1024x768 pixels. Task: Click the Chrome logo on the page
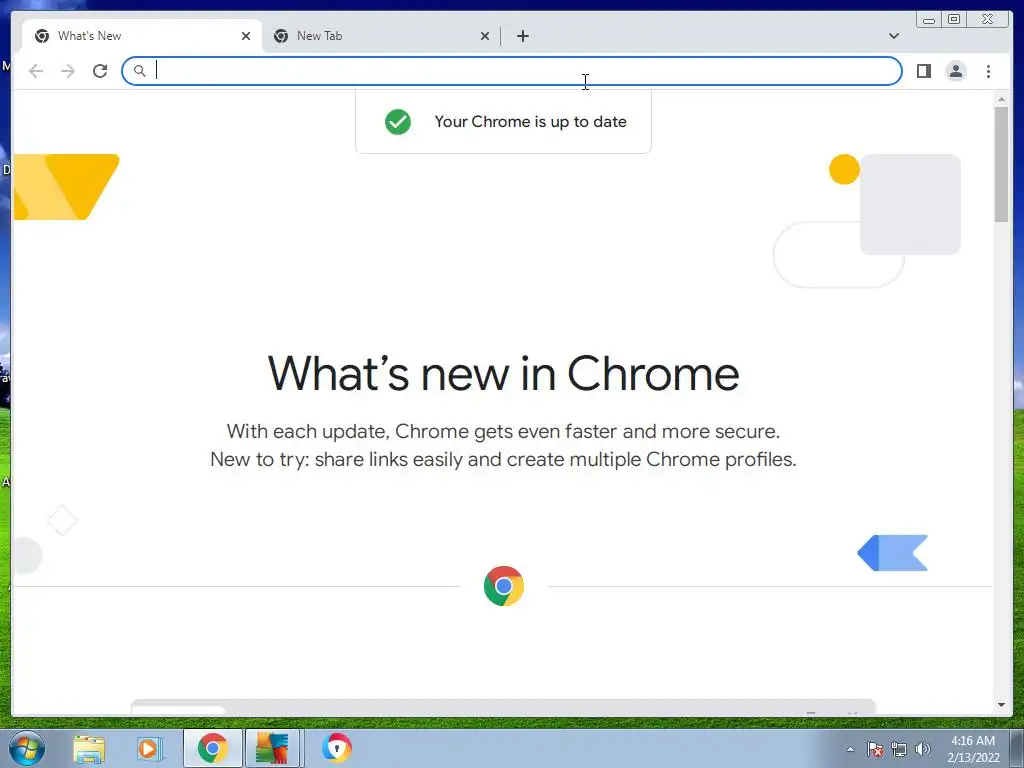[x=504, y=586]
